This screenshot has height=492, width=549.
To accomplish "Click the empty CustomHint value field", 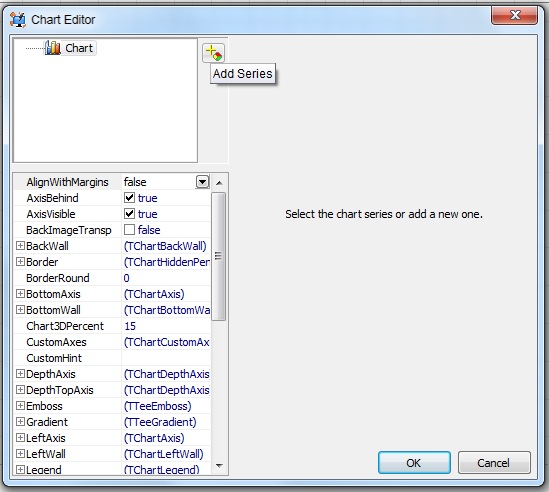I will [166, 358].
